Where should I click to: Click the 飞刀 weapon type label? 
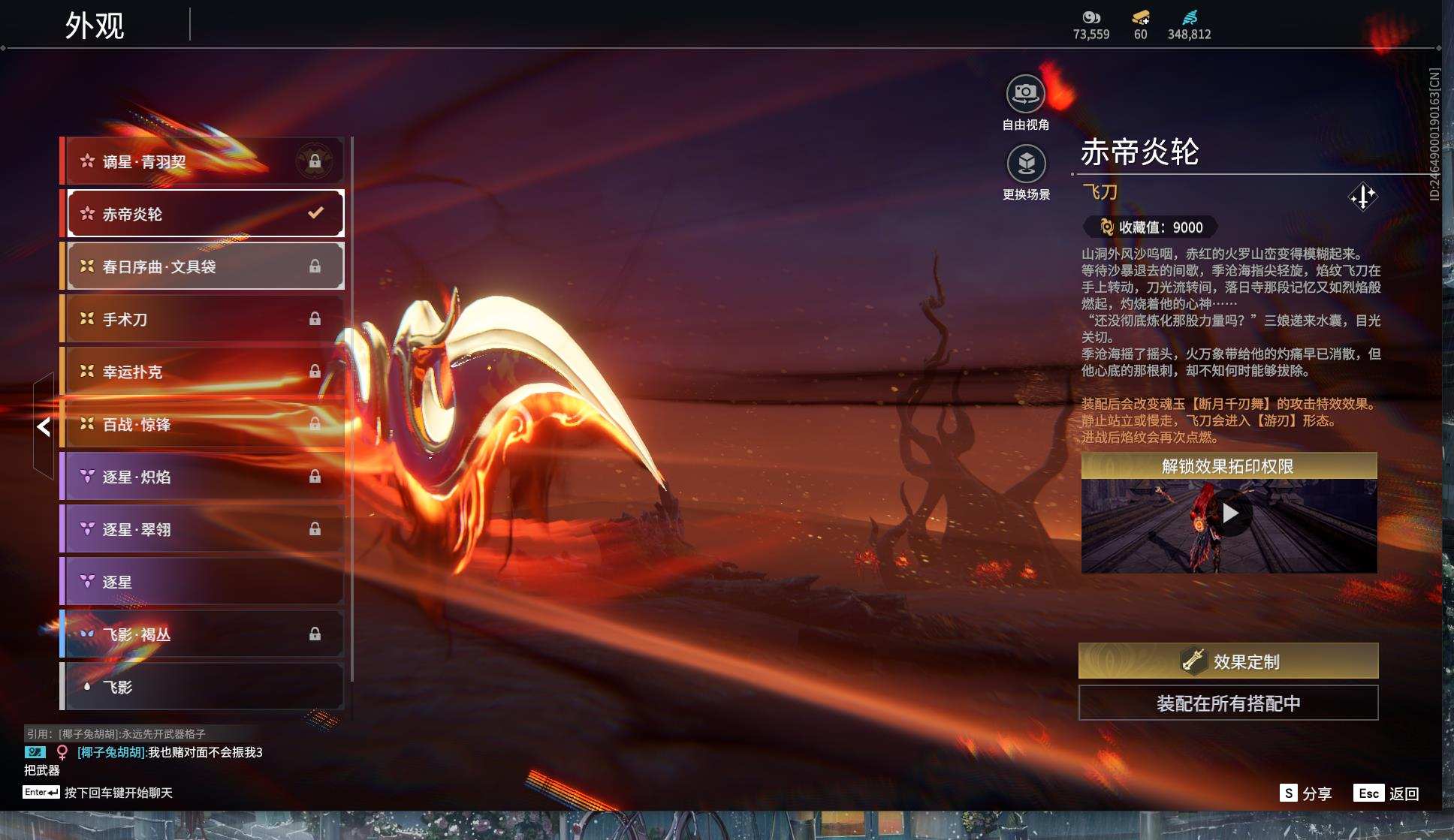pos(1100,192)
